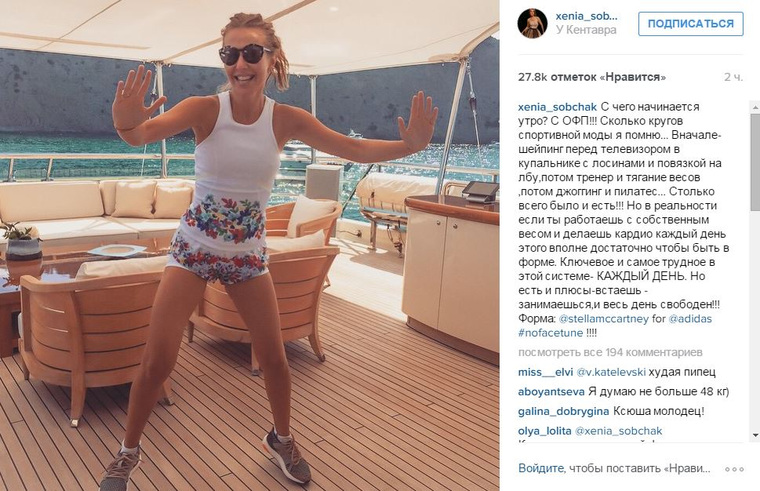Open commenter miss__elvi profile
This screenshot has height=491, width=760.
pyautogui.click(x=545, y=372)
